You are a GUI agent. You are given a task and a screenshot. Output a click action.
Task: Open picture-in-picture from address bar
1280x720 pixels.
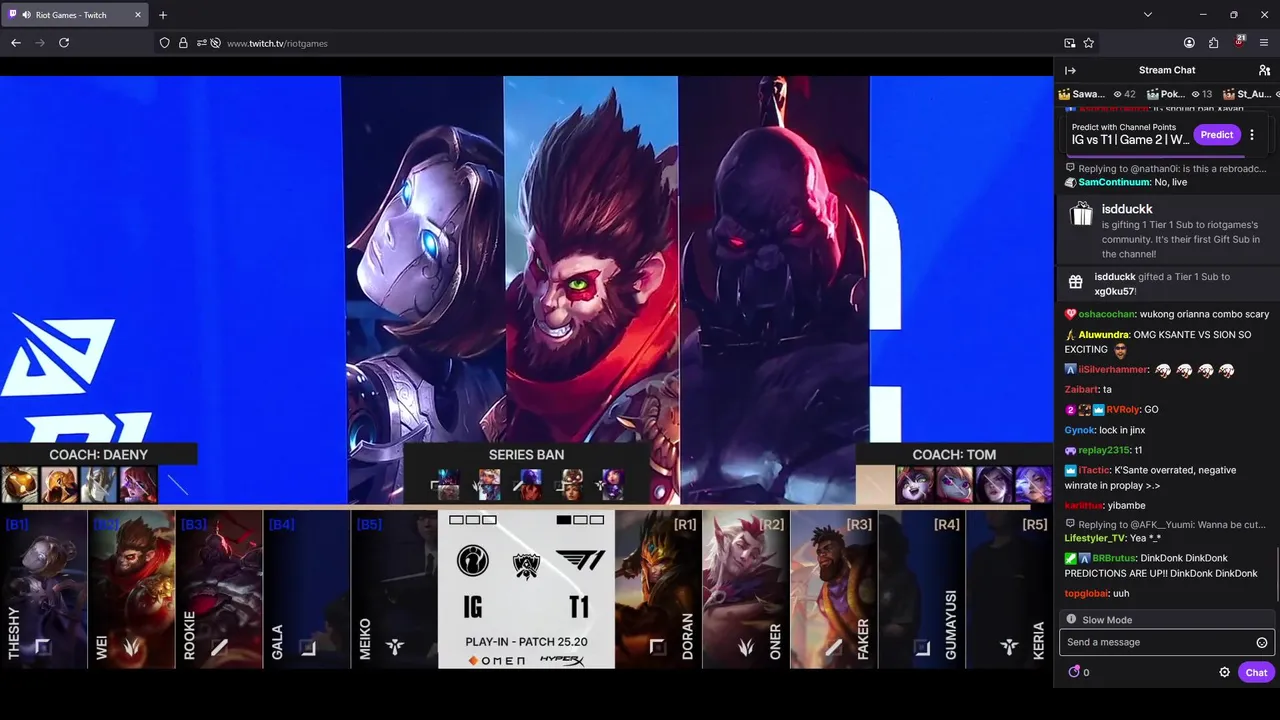tap(1070, 43)
